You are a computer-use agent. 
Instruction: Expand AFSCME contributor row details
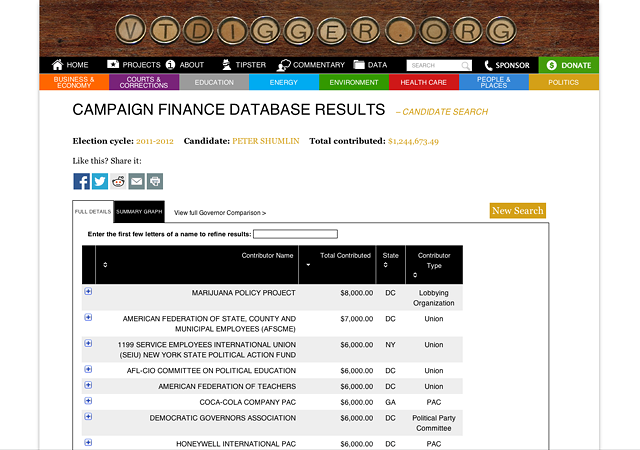pyautogui.click(x=88, y=317)
